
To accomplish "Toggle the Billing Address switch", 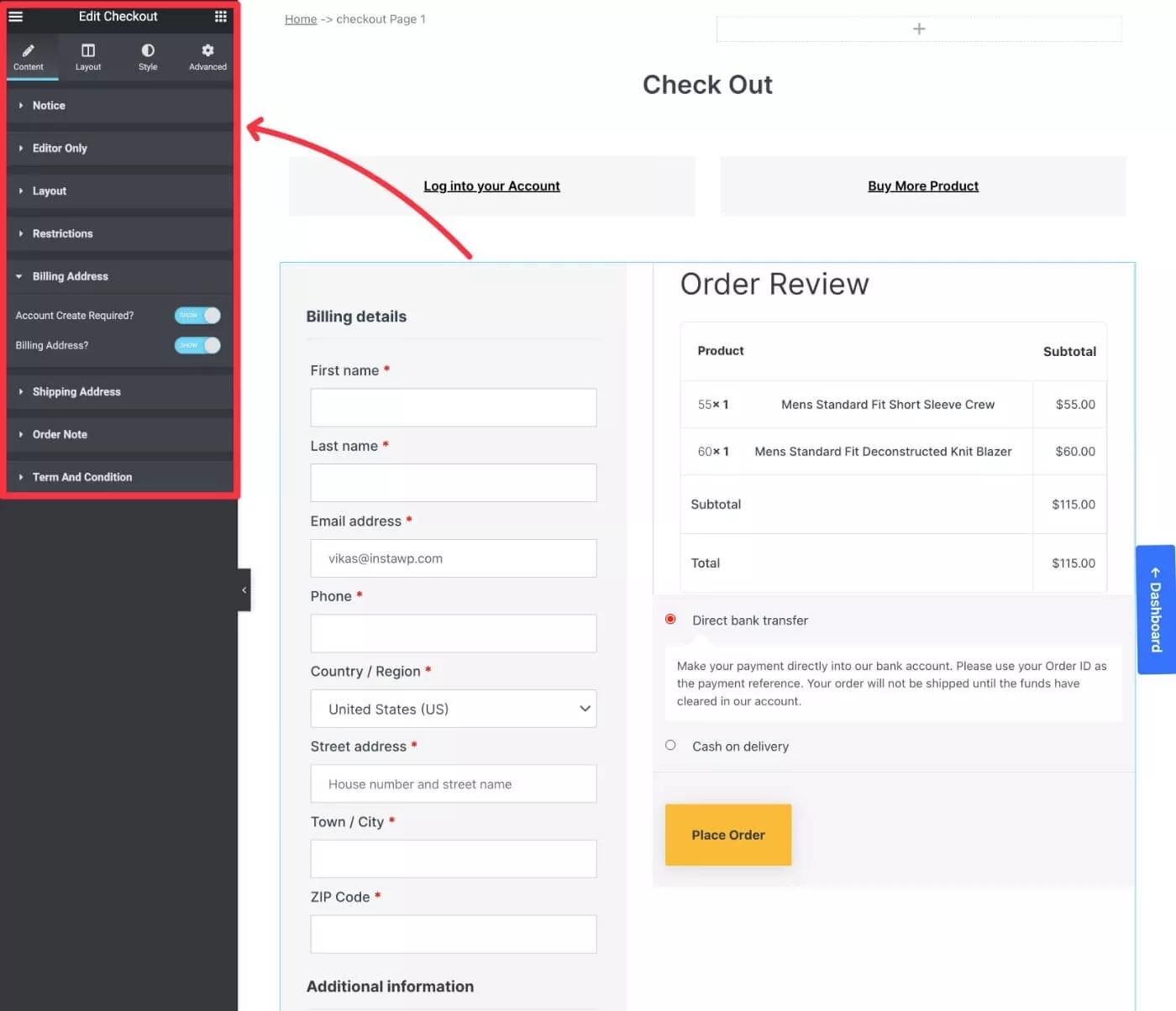I will click(x=197, y=345).
